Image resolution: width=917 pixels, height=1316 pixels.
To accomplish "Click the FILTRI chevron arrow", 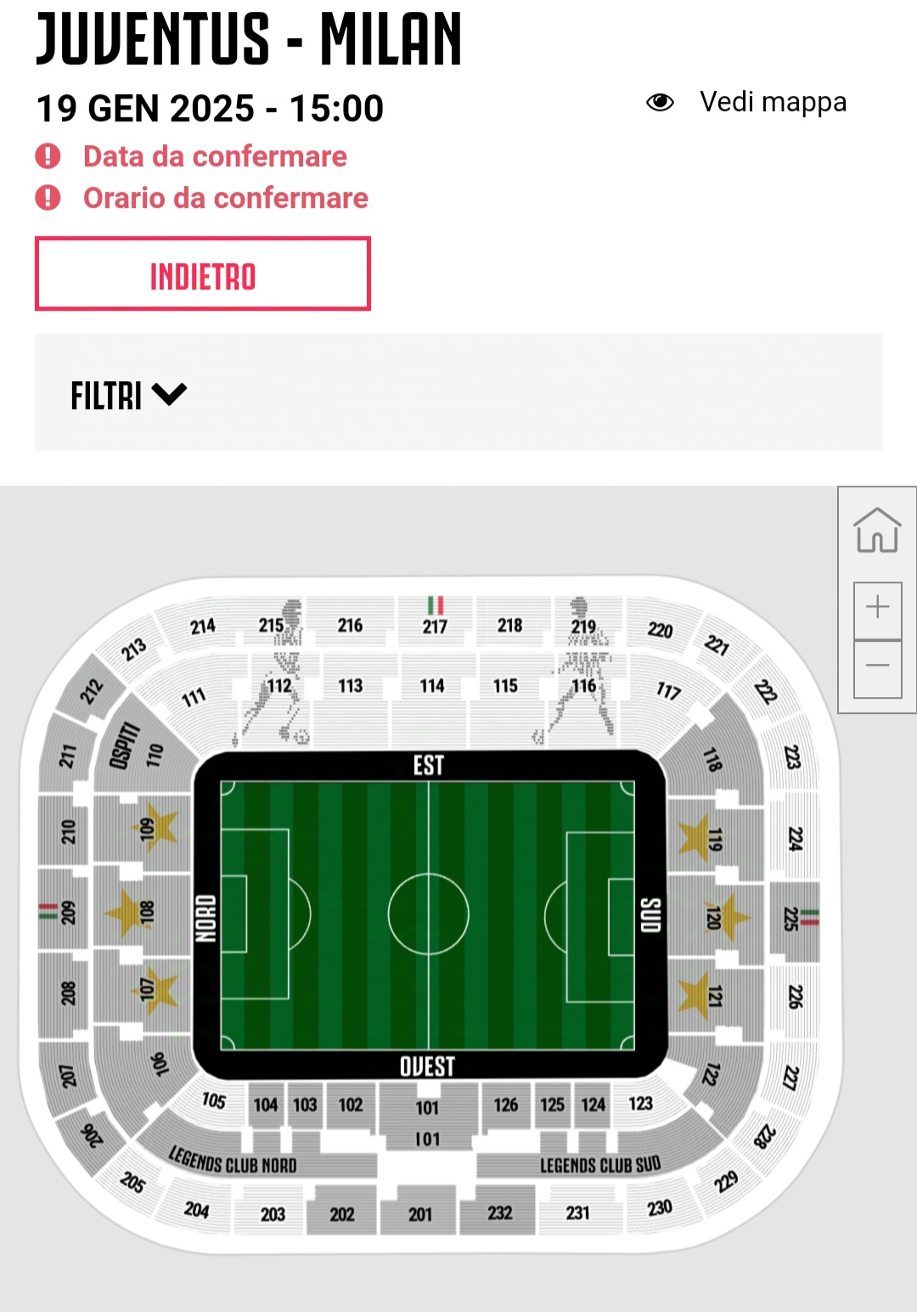I will pyautogui.click(x=169, y=394).
